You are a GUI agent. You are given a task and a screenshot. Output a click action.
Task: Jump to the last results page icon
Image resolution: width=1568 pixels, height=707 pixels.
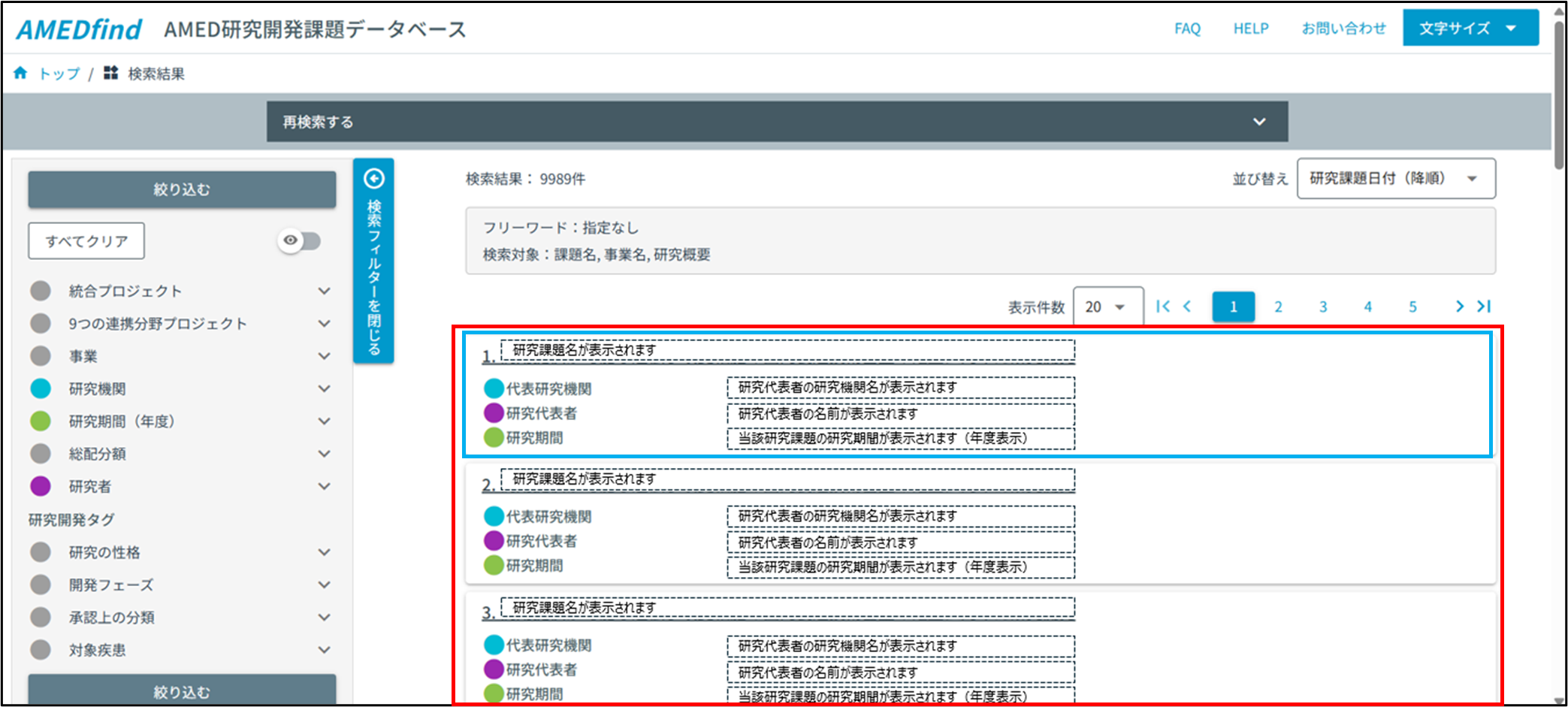1484,307
